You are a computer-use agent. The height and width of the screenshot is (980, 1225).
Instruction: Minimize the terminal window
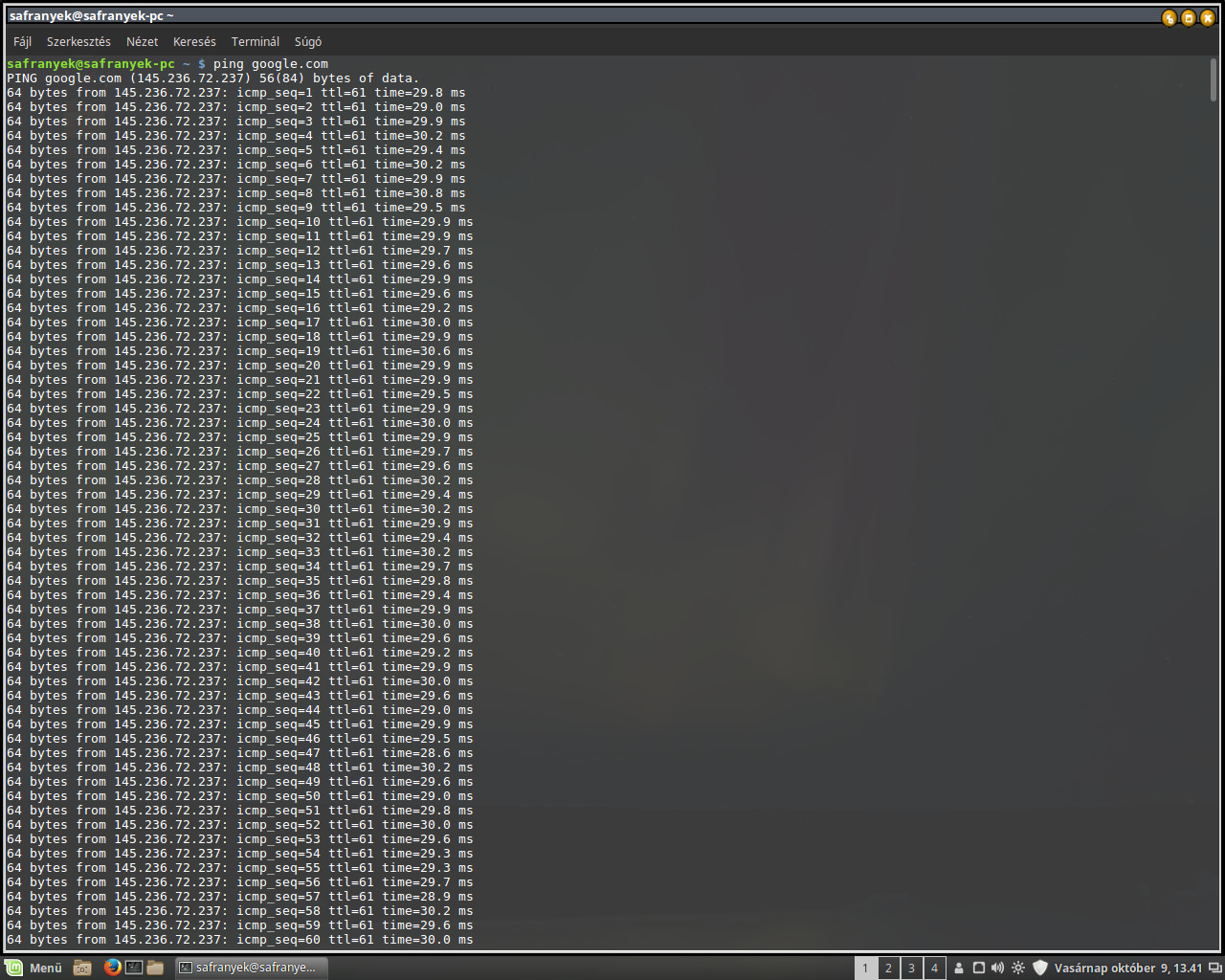[x=1169, y=18]
